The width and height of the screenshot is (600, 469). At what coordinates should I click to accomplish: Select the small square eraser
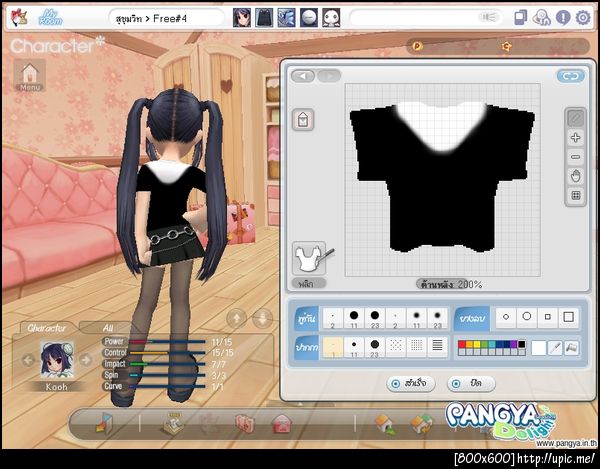[x=548, y=318]
